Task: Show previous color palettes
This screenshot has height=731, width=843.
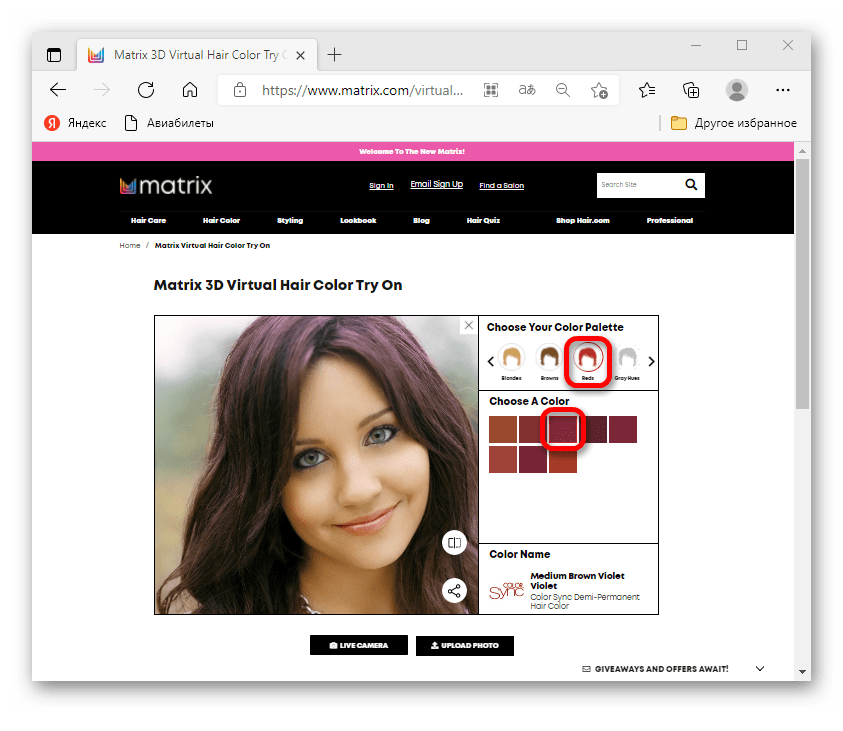Action: point(490,361)
